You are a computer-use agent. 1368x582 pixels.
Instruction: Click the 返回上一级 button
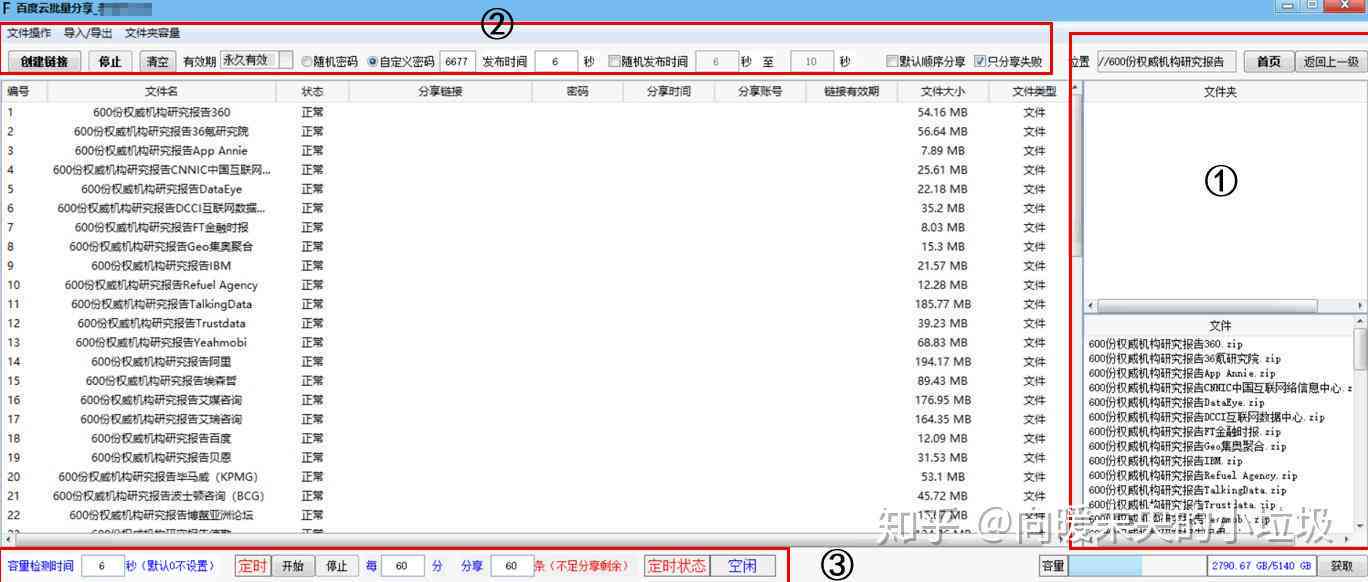(1331, 61)
